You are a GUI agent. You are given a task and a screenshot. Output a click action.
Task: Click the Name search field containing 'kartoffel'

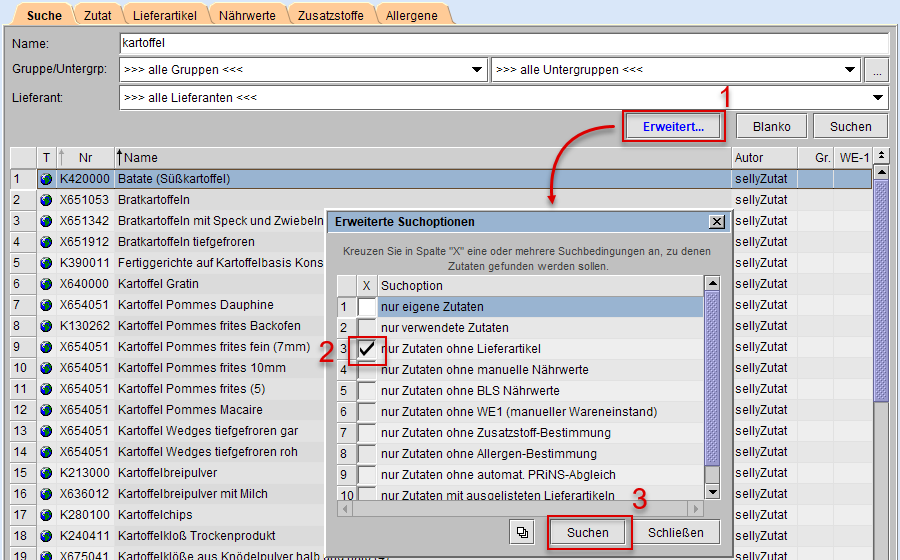pyautogui.click(x=502, y=44)
